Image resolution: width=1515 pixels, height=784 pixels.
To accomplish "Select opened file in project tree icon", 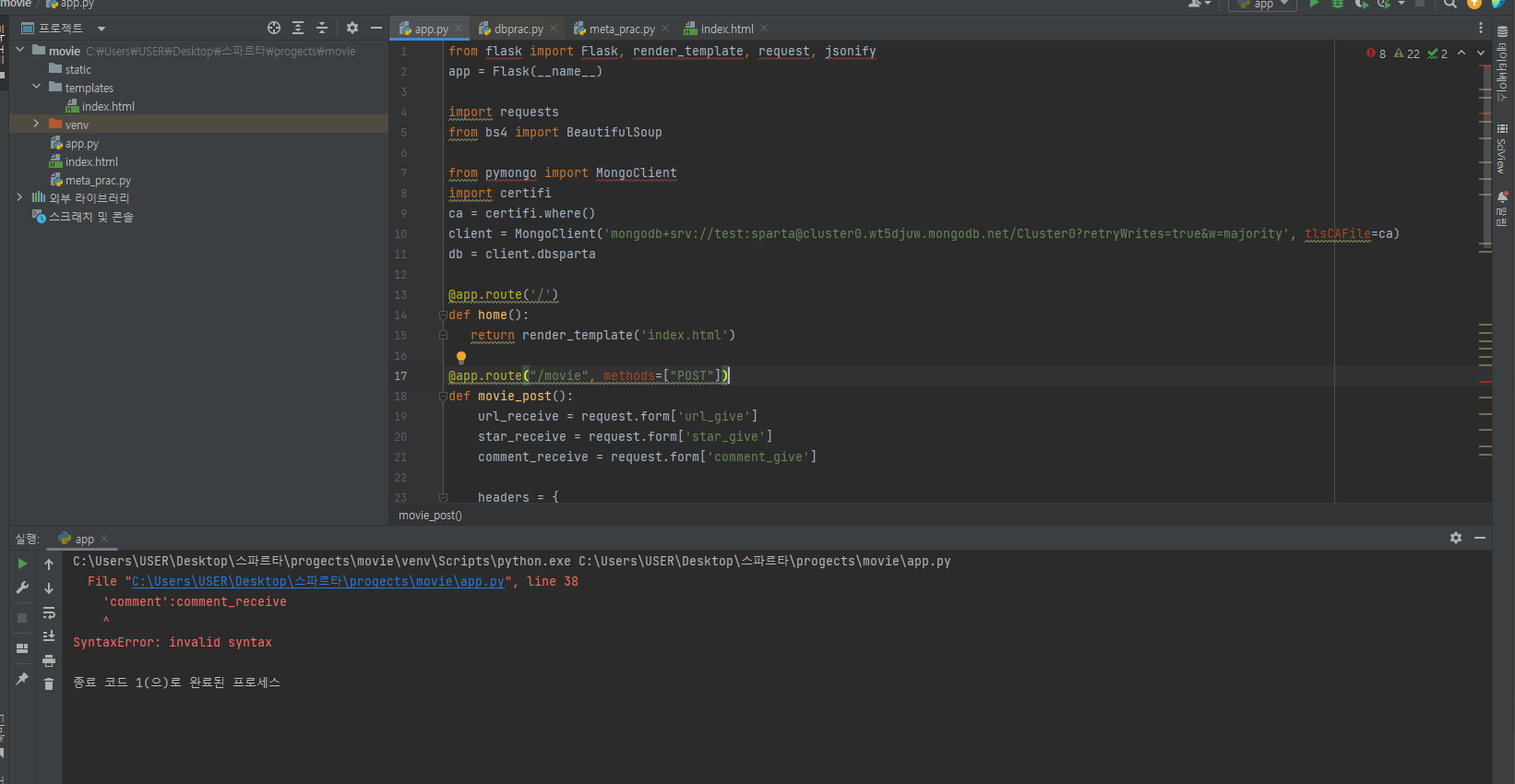I will [274, 28].
